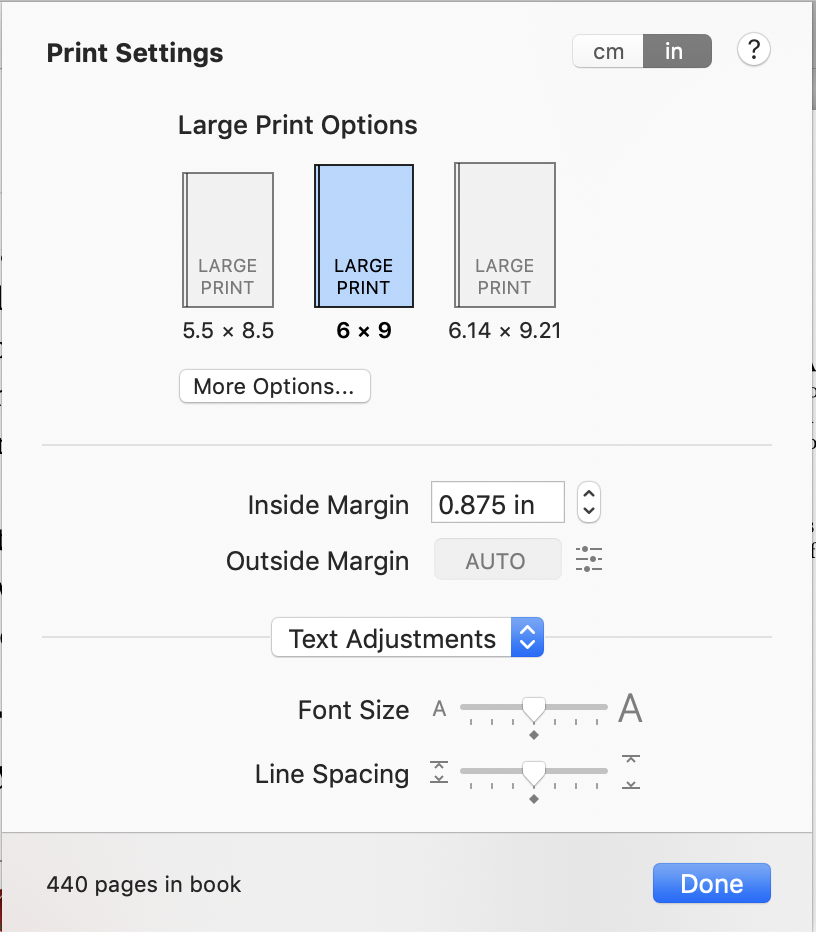Click the Done button
Viewport: 816px width, 932px height.
click(x=711, y=884)
